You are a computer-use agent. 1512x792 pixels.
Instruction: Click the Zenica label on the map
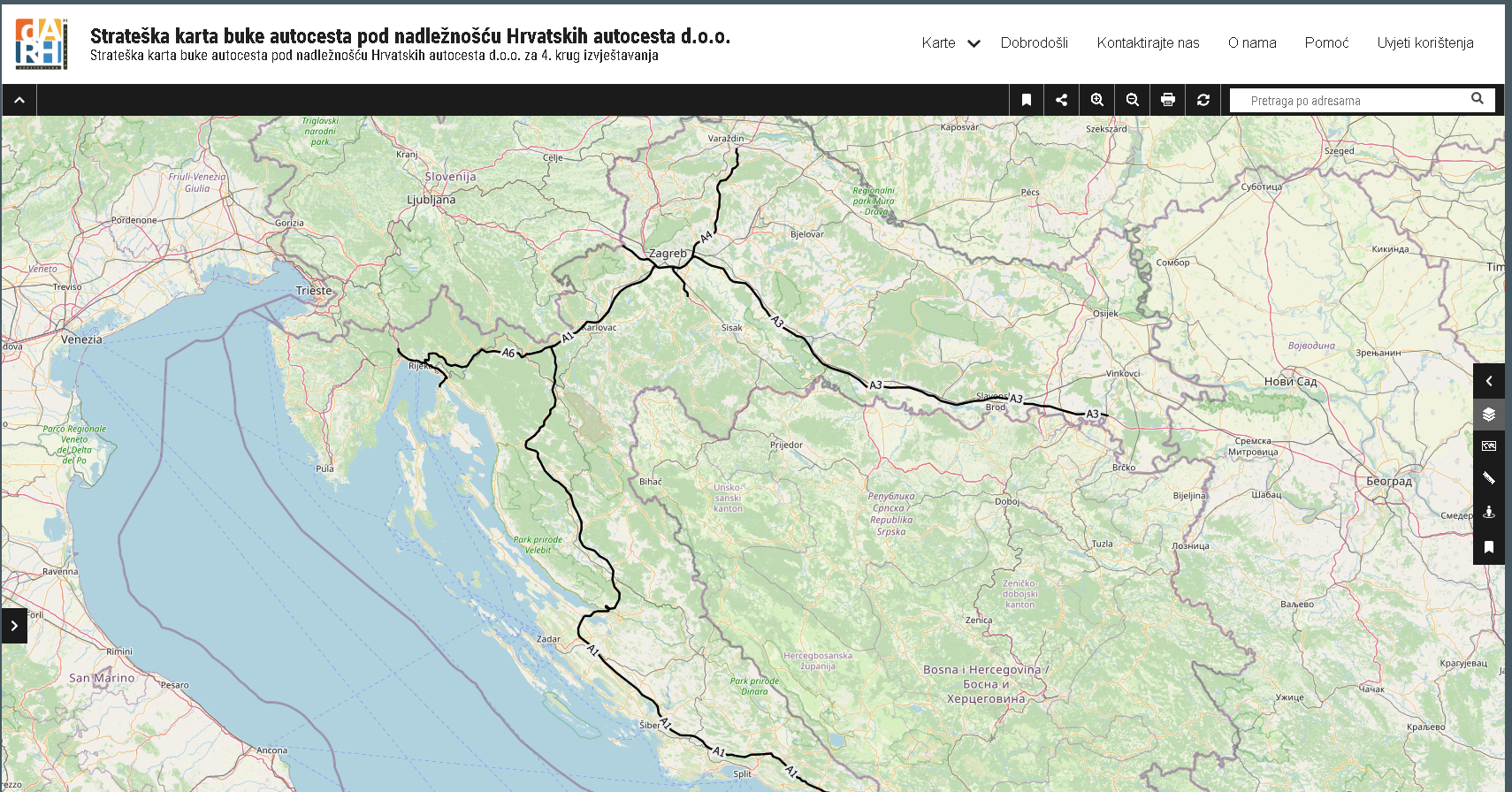tap(978, 621)
